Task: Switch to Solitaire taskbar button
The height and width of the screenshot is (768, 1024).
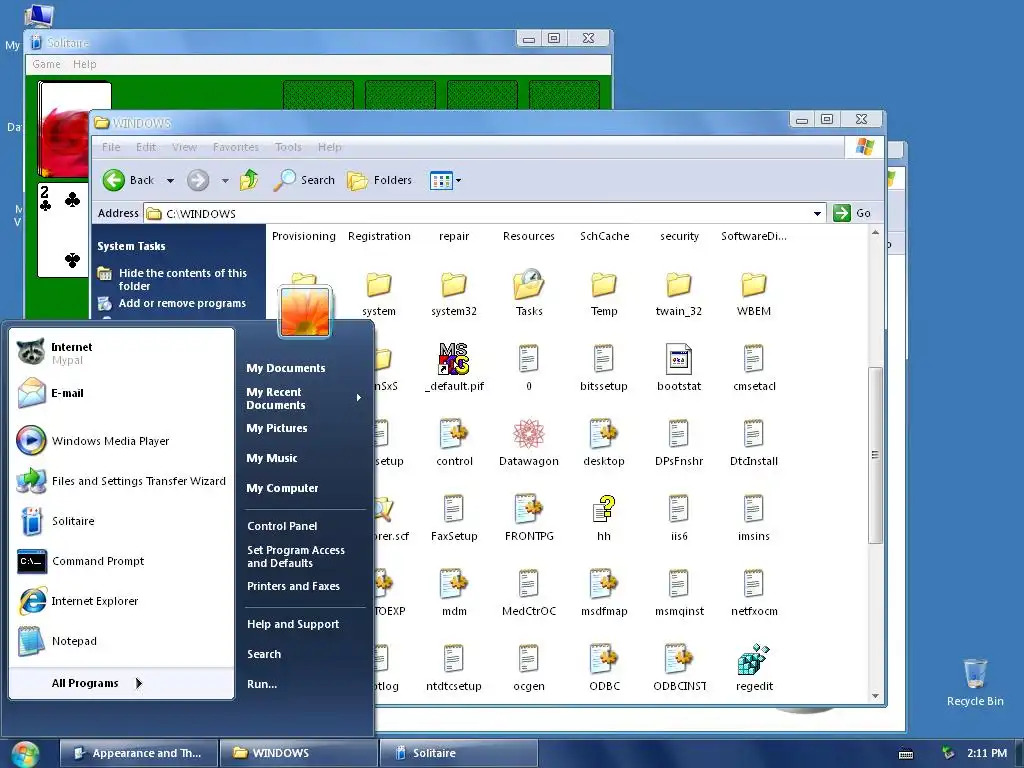Action: click(459, 753)
